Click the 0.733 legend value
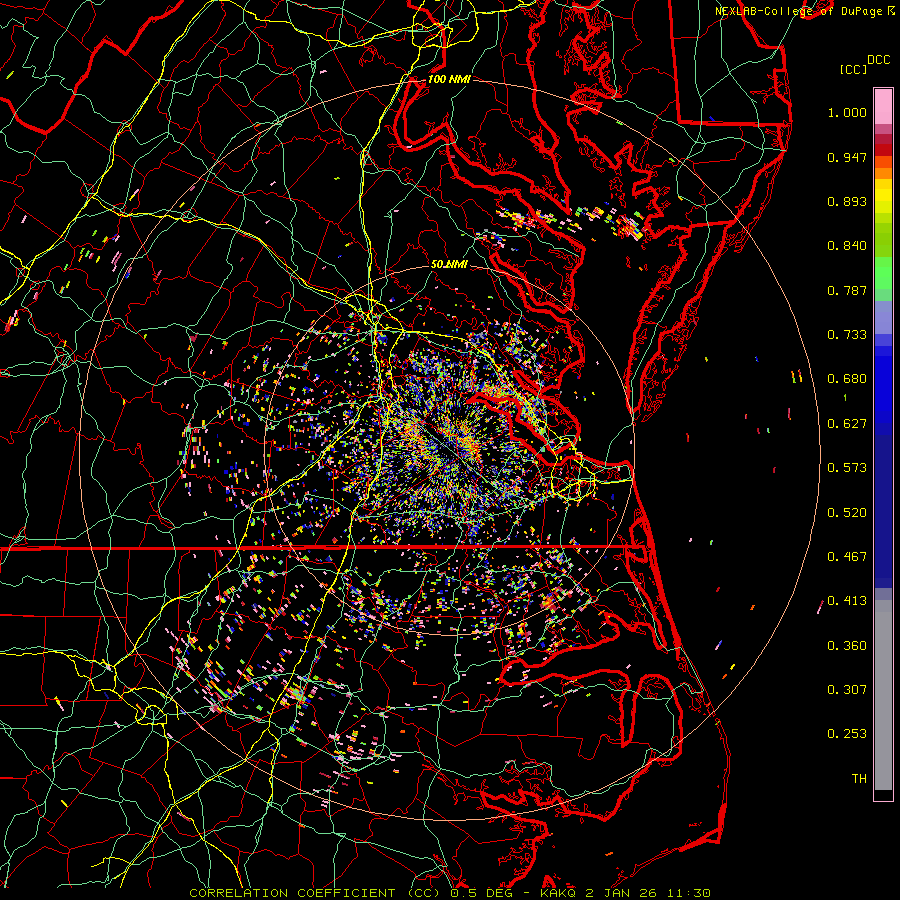 coord(847,335)
